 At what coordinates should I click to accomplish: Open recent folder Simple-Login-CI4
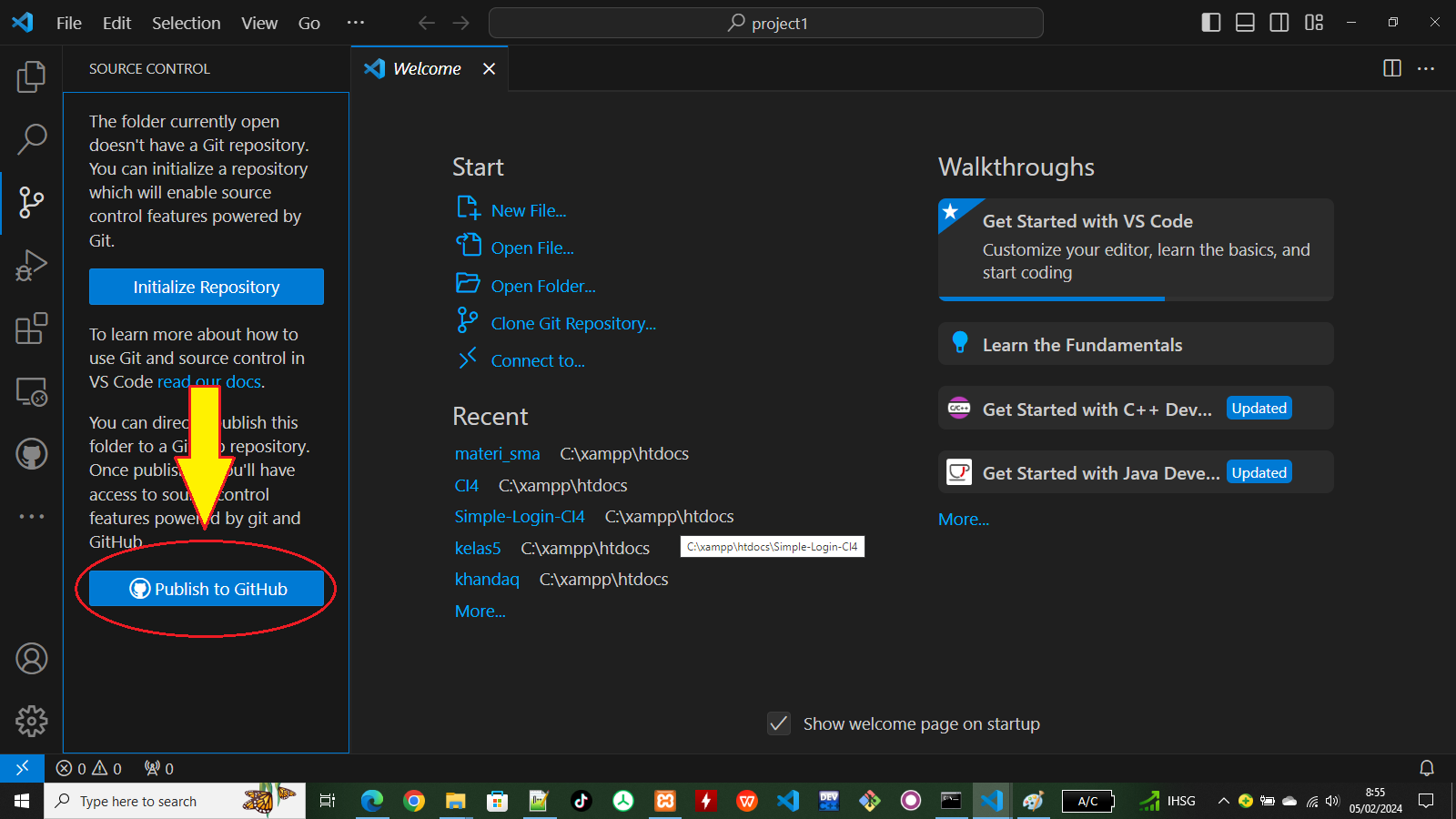coord(520,516)
